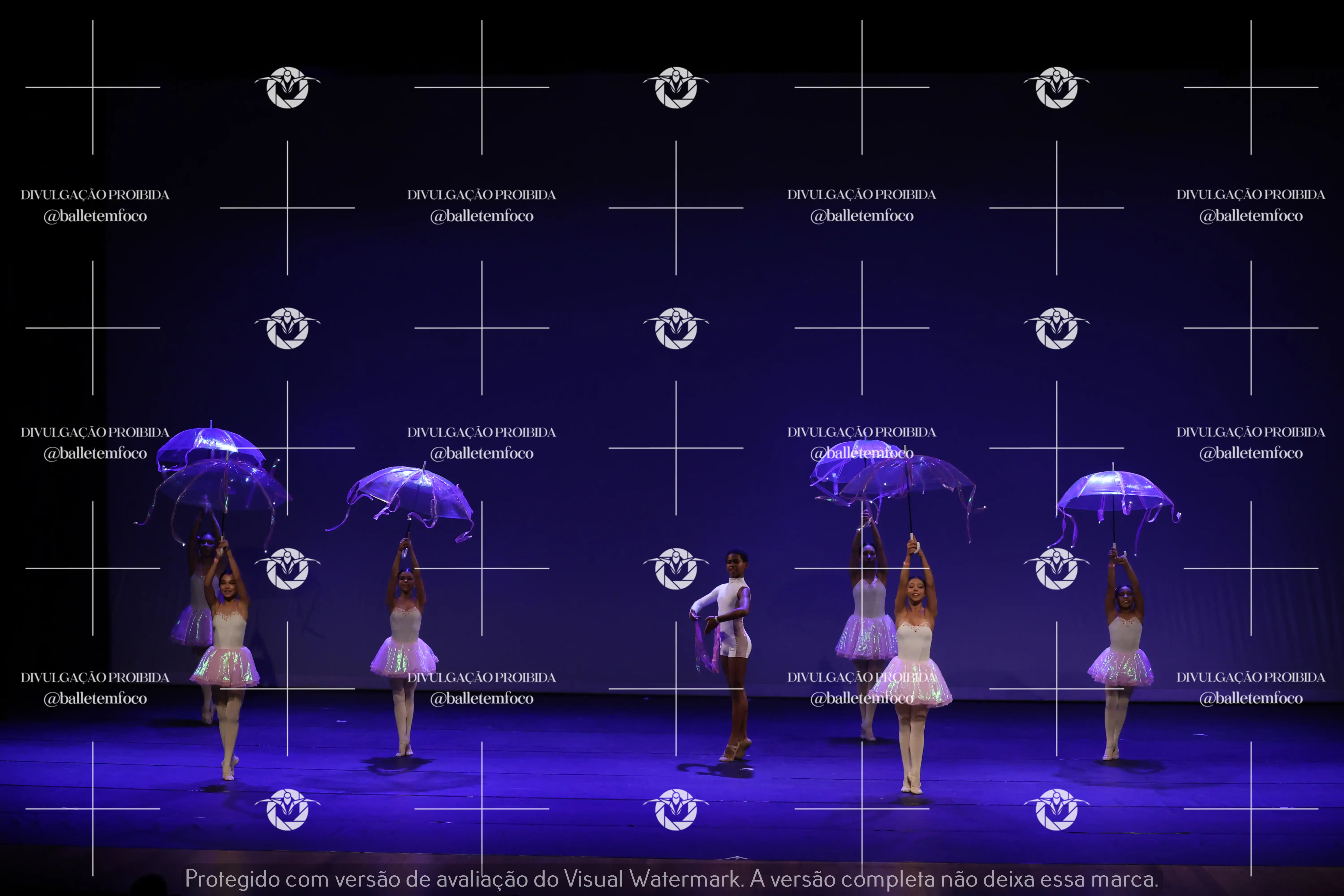Click the top-right DIVULGAÇÃO PROIBIDA text
Image resolution: width=1344 pixels, height=896 pixels.
tap(1250, 195)
